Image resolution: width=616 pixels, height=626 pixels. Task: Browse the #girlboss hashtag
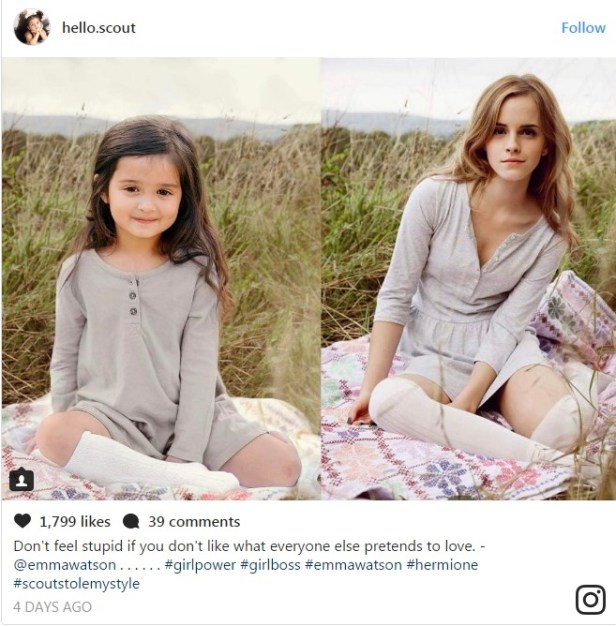coord(270,565)
